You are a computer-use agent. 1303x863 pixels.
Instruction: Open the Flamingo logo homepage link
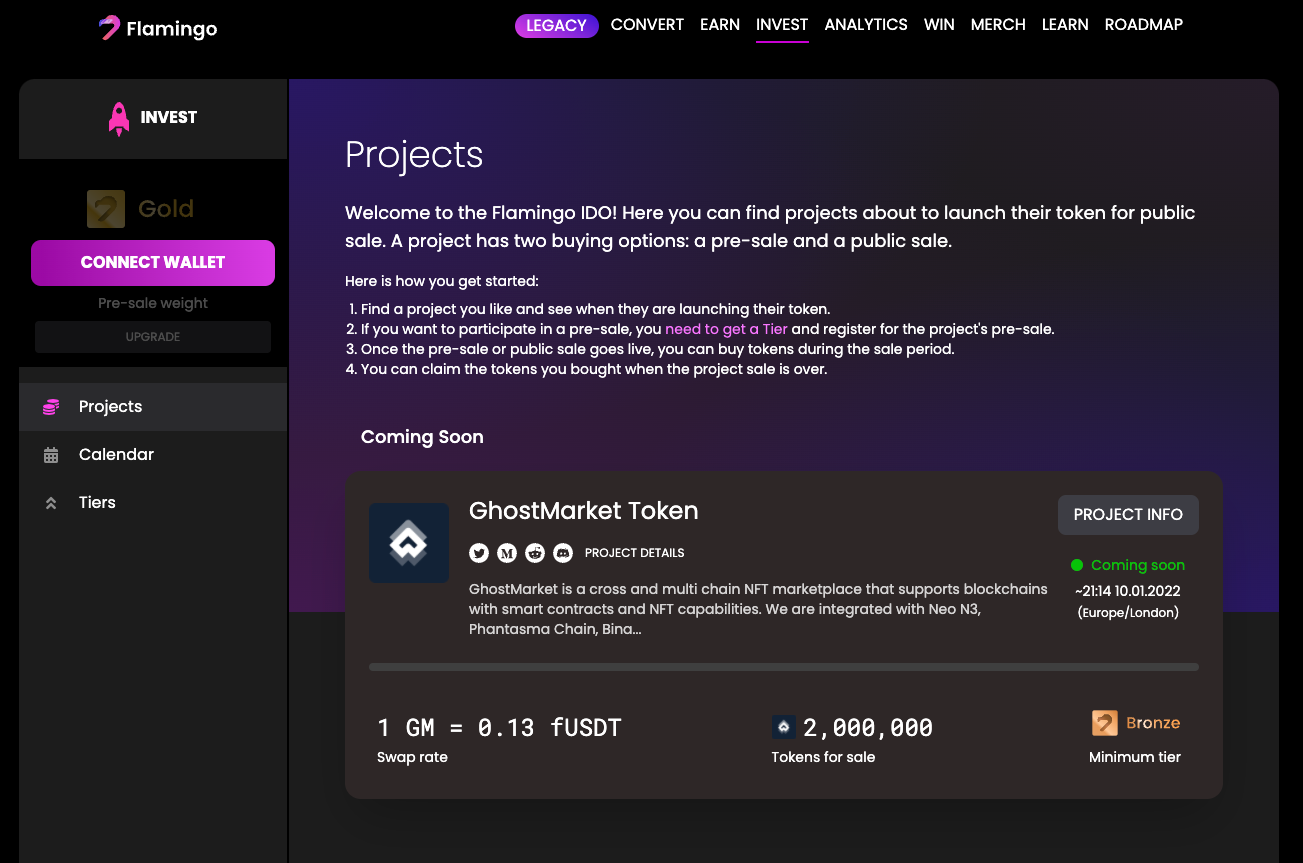pyautogui.click(x=158, y=28)
